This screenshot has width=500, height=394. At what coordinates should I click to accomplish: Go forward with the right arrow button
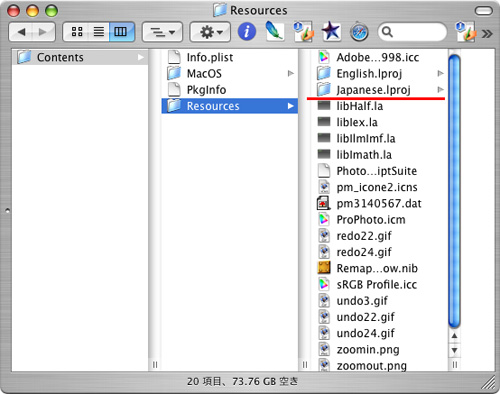click(x=43, y=32)
